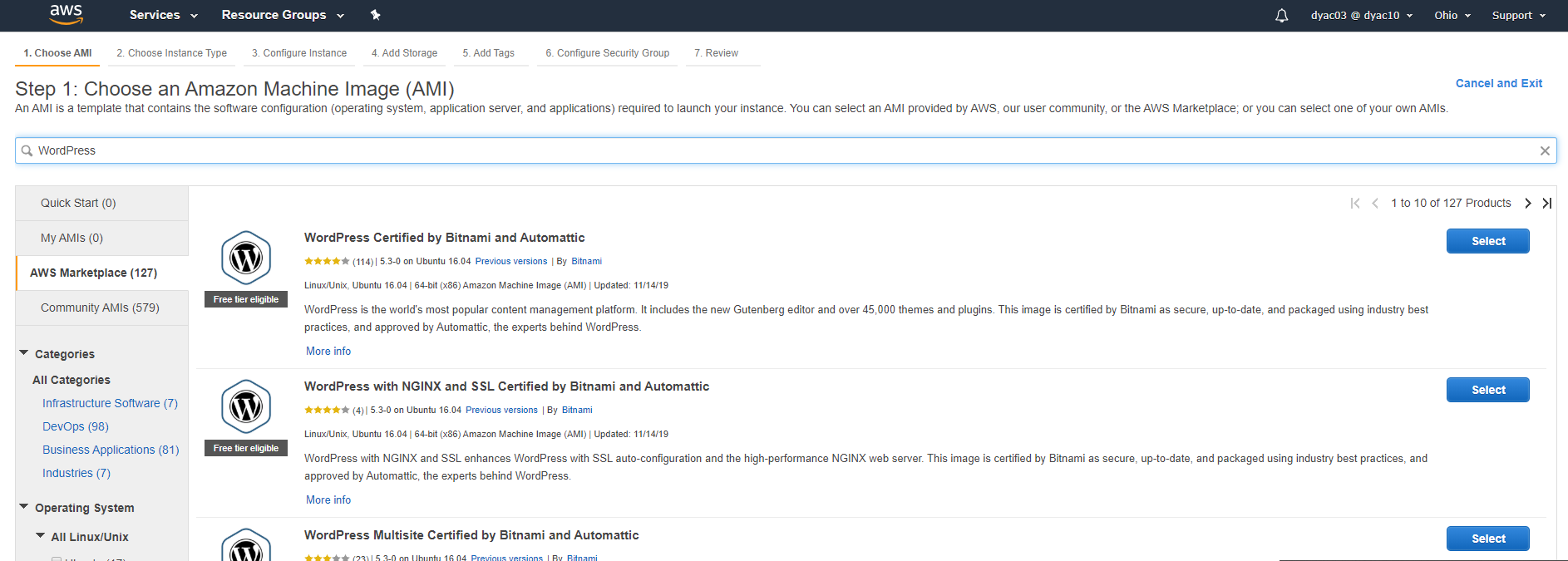Open Bitnami vendor link for WordPress with NGINX
This screenshot has height=561, width=1568.
pos(577,410)
